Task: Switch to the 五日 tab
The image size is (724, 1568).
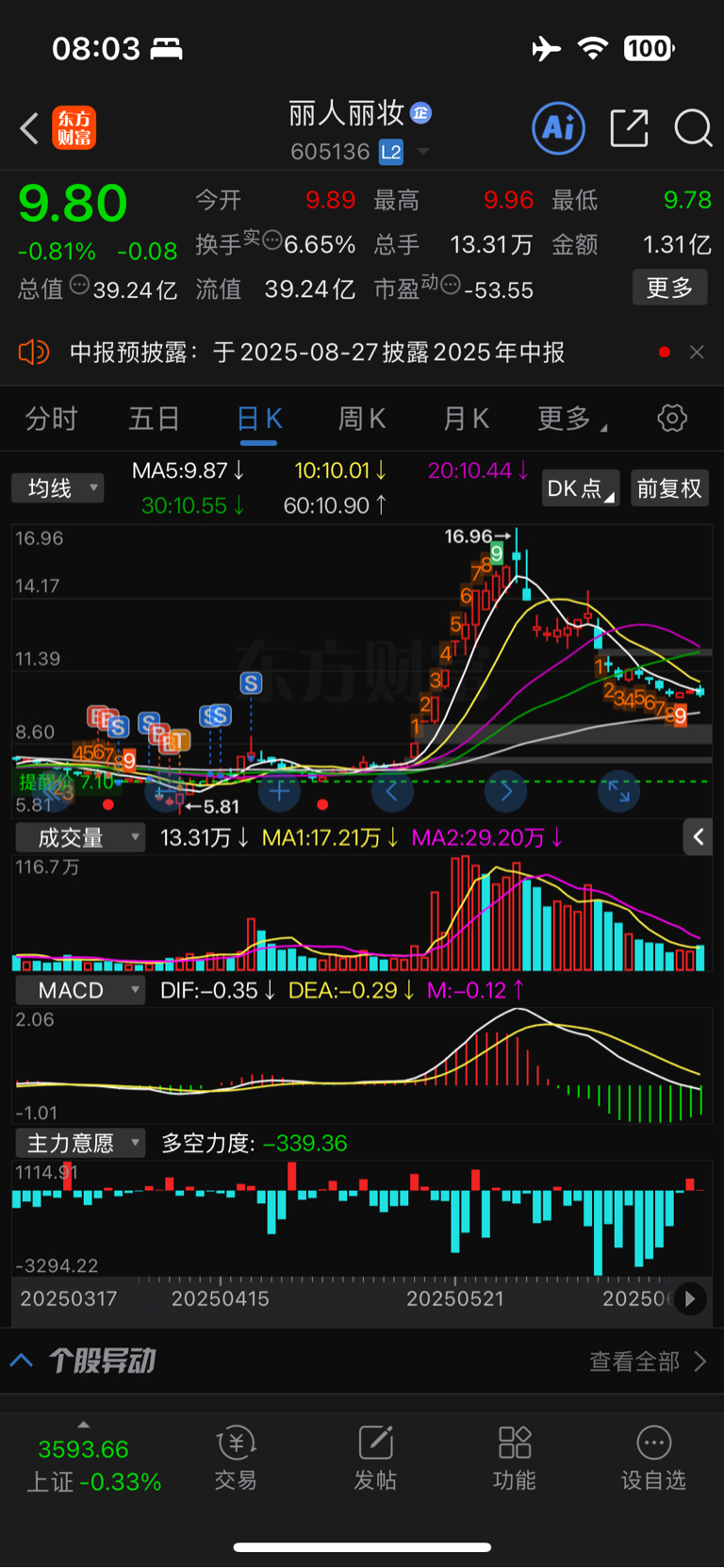Action: click(x=154, y=418)
